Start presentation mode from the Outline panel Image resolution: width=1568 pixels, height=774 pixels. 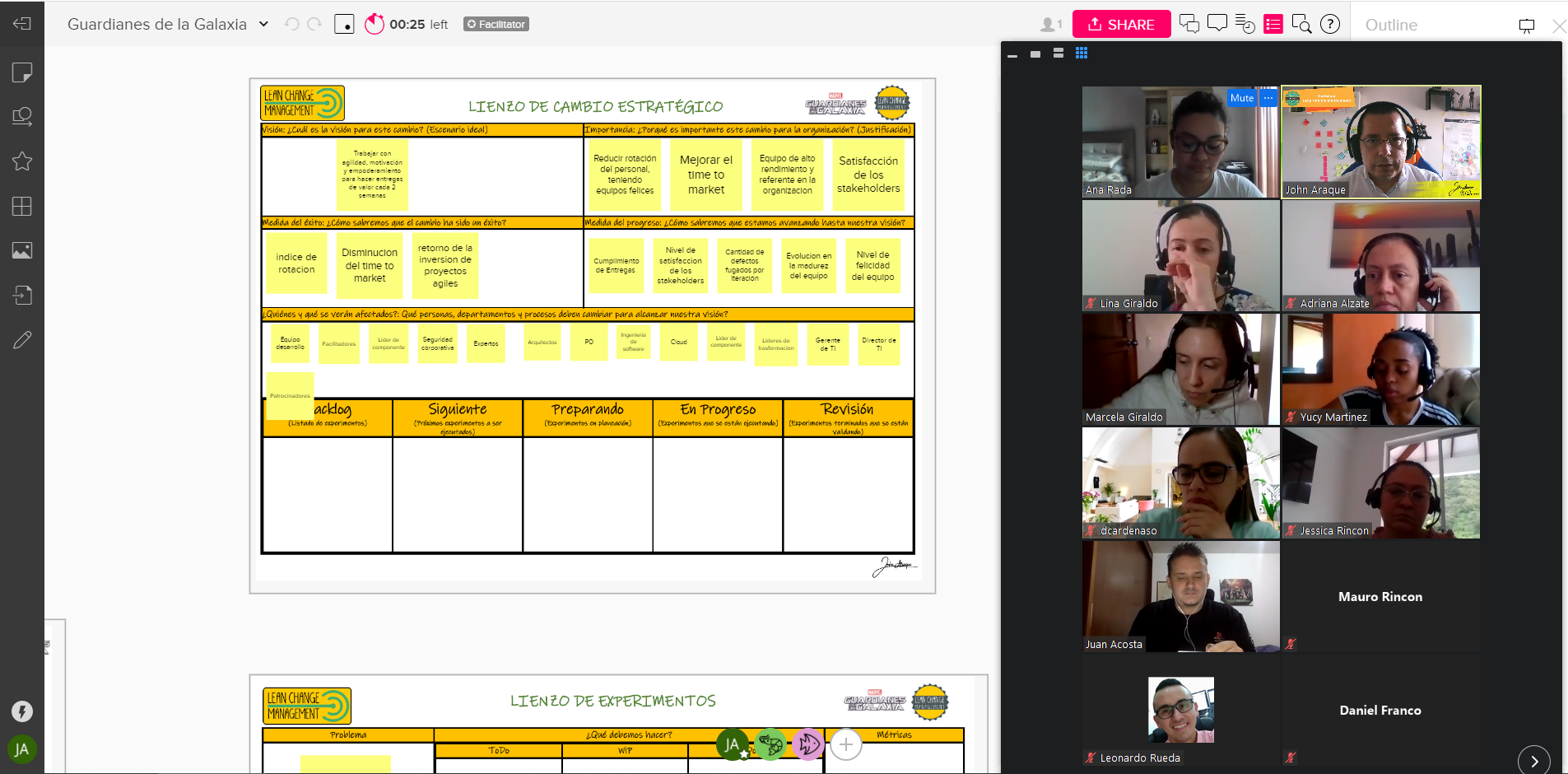click(1527, 26)
